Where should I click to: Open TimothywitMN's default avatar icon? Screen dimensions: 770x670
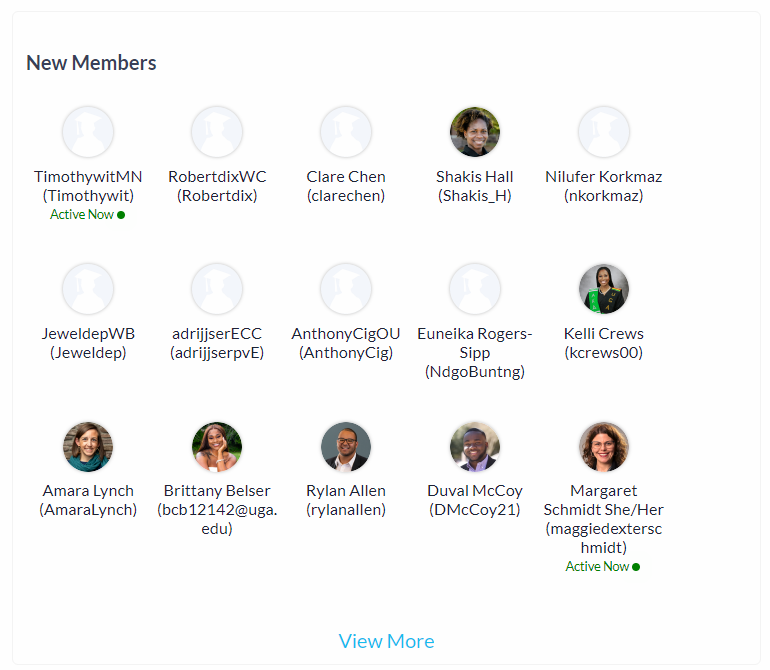pyautogui.click(x=88, y=132)
